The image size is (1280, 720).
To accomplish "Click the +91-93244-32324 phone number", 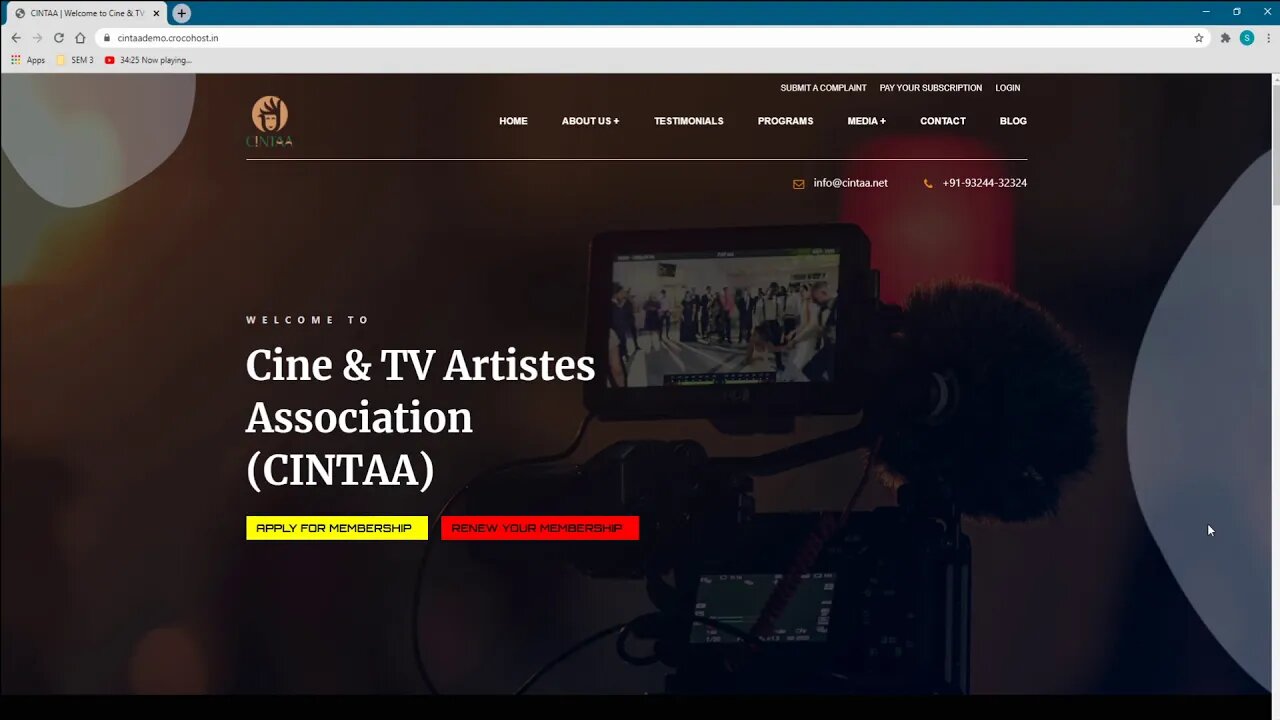I will [984, 183].
